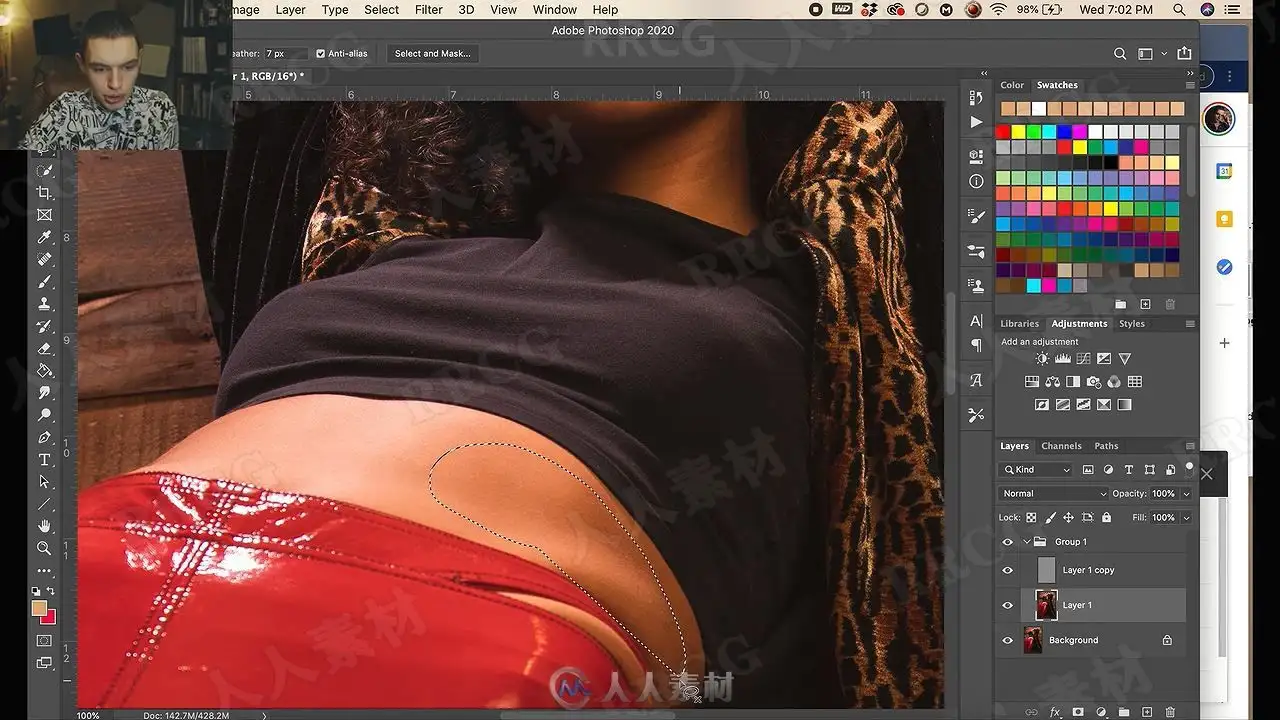
Task: Open the Swatches panel menu
Action: (1190, 85)
